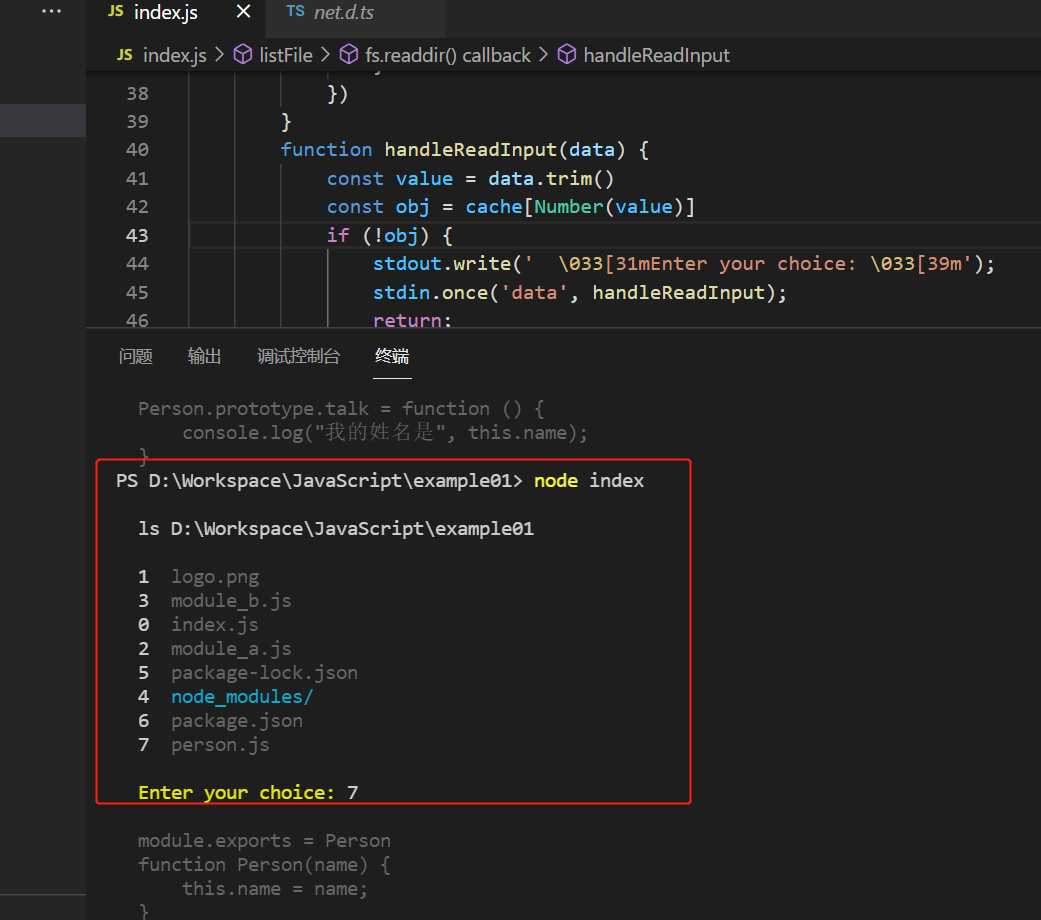
Task: Click the fs.readdir() callback cube icon
Action: (x=349, y=54)
